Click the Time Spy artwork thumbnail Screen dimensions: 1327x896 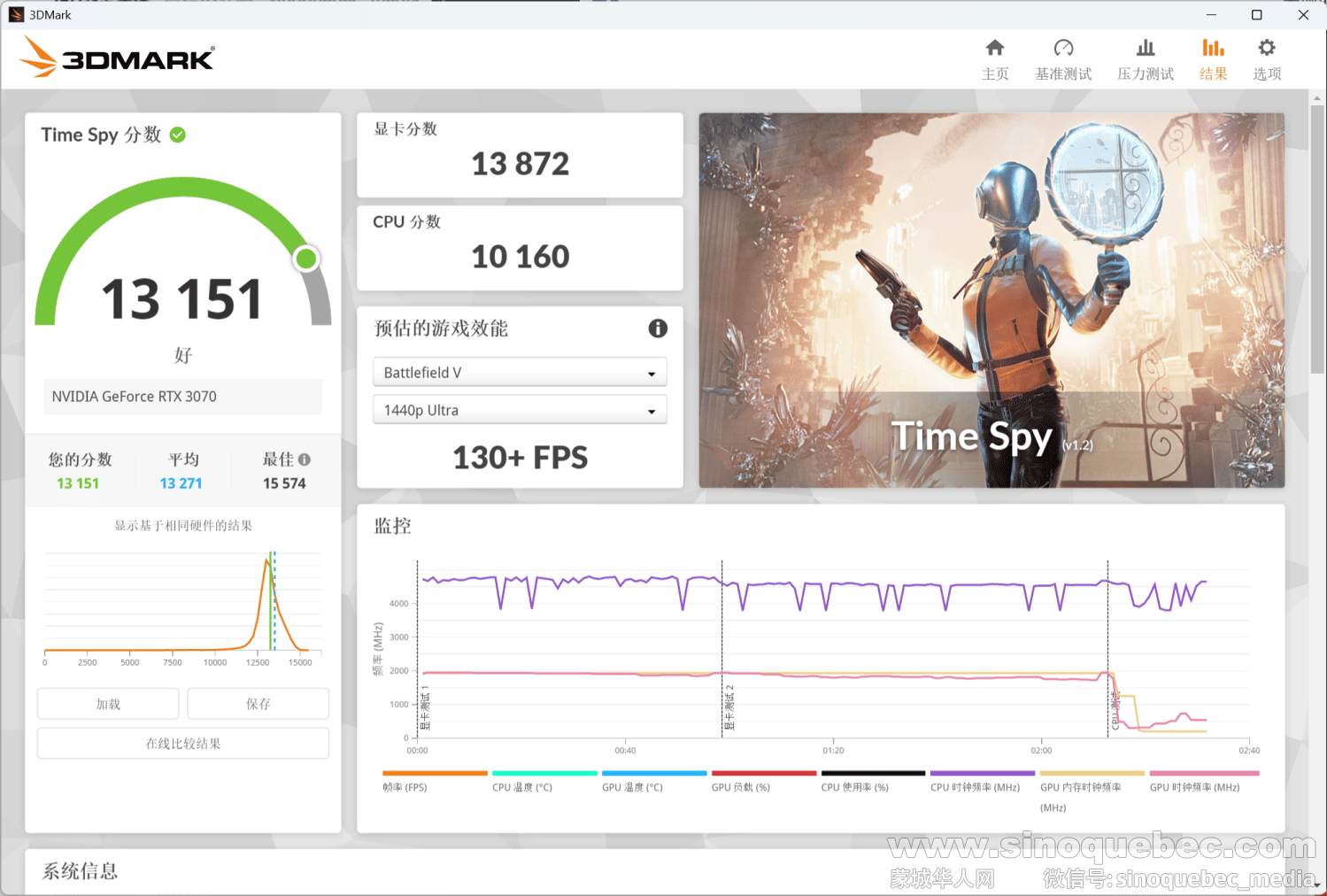[991, 300]
